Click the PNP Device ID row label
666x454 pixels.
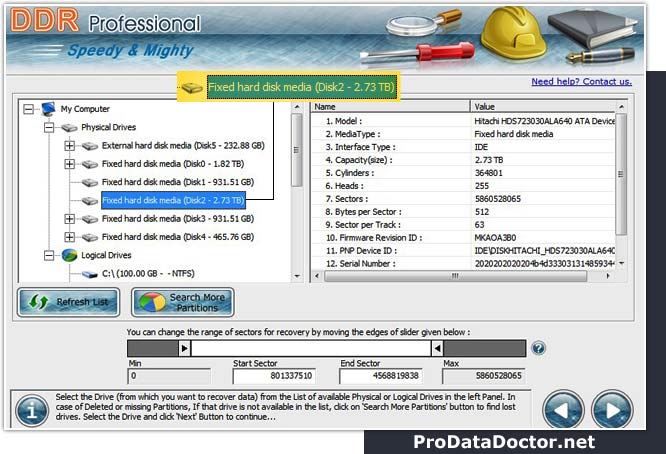[x=361, y=251]
